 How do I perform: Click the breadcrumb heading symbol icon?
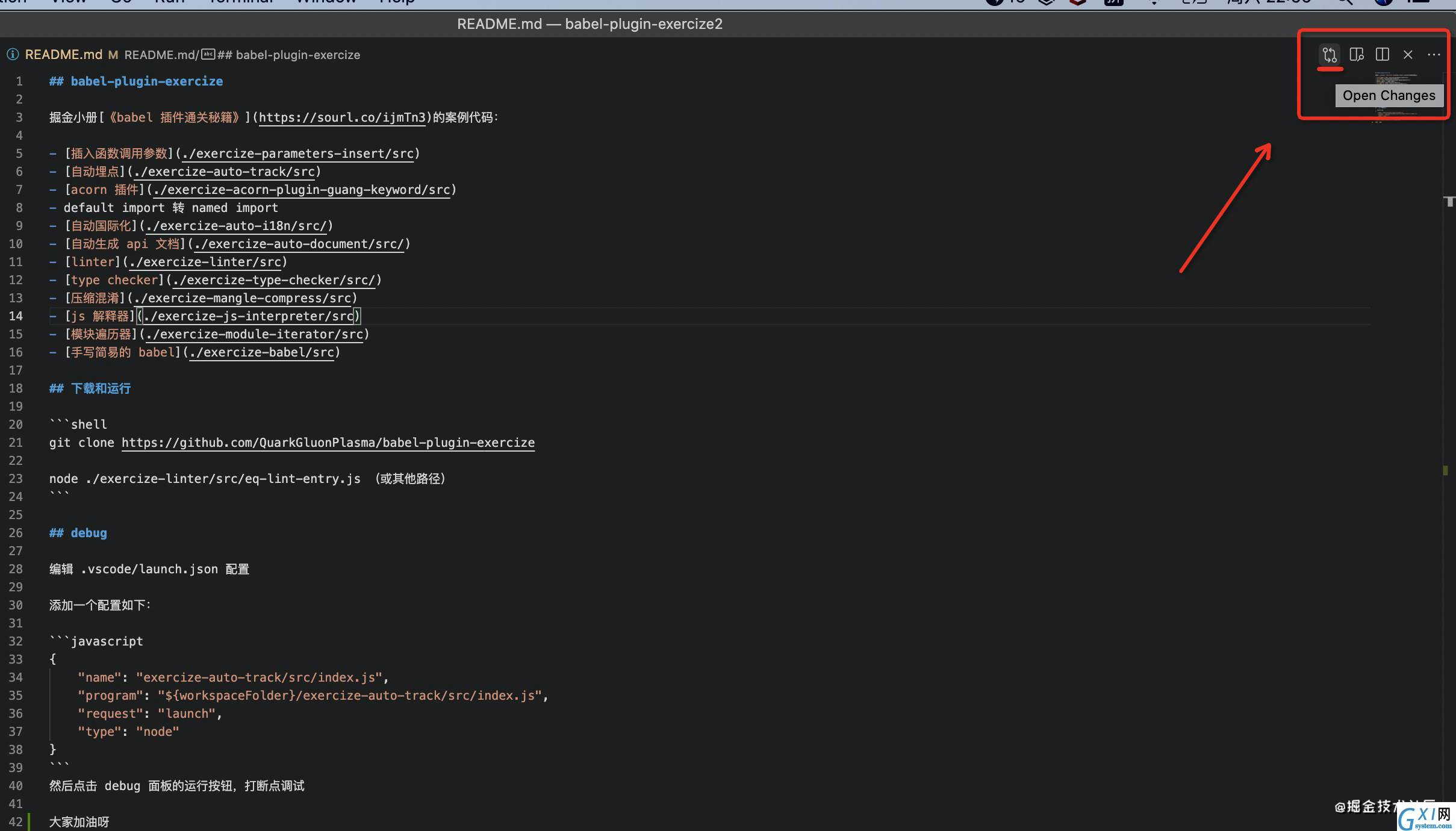pyautogui.click(x=208, y=55)
